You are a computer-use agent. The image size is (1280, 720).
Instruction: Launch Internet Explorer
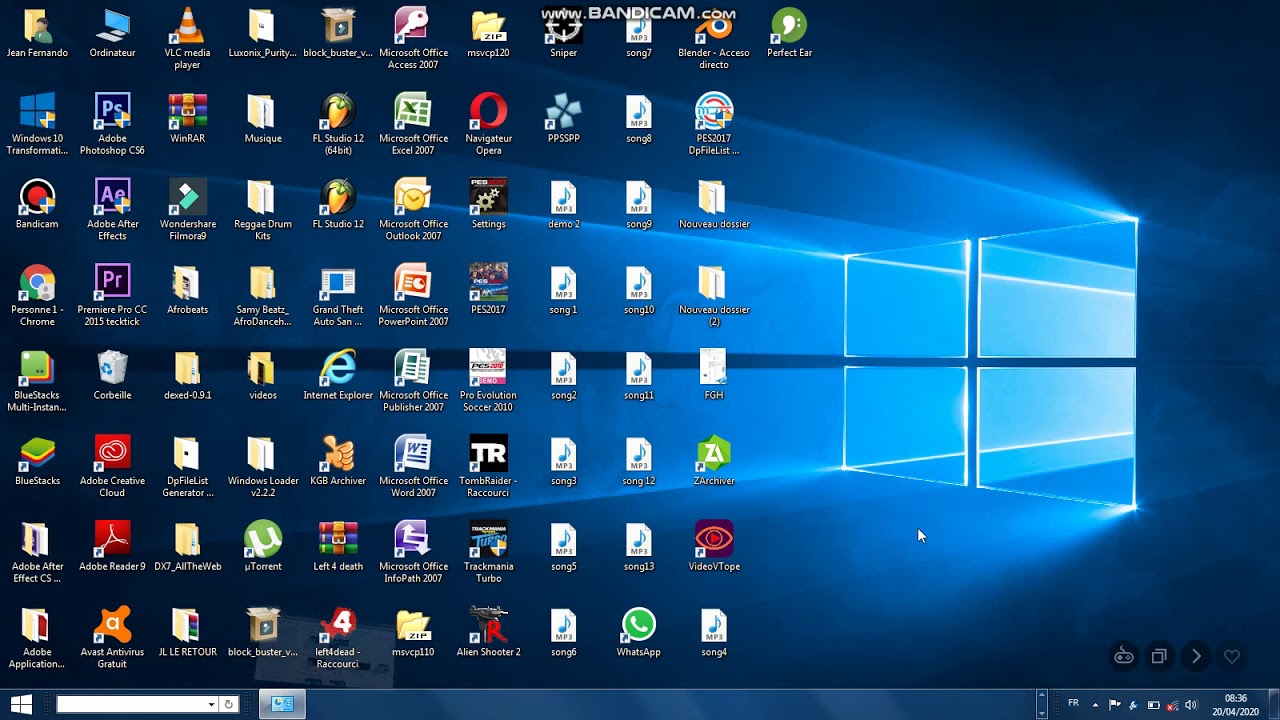(x=338, y=375)
